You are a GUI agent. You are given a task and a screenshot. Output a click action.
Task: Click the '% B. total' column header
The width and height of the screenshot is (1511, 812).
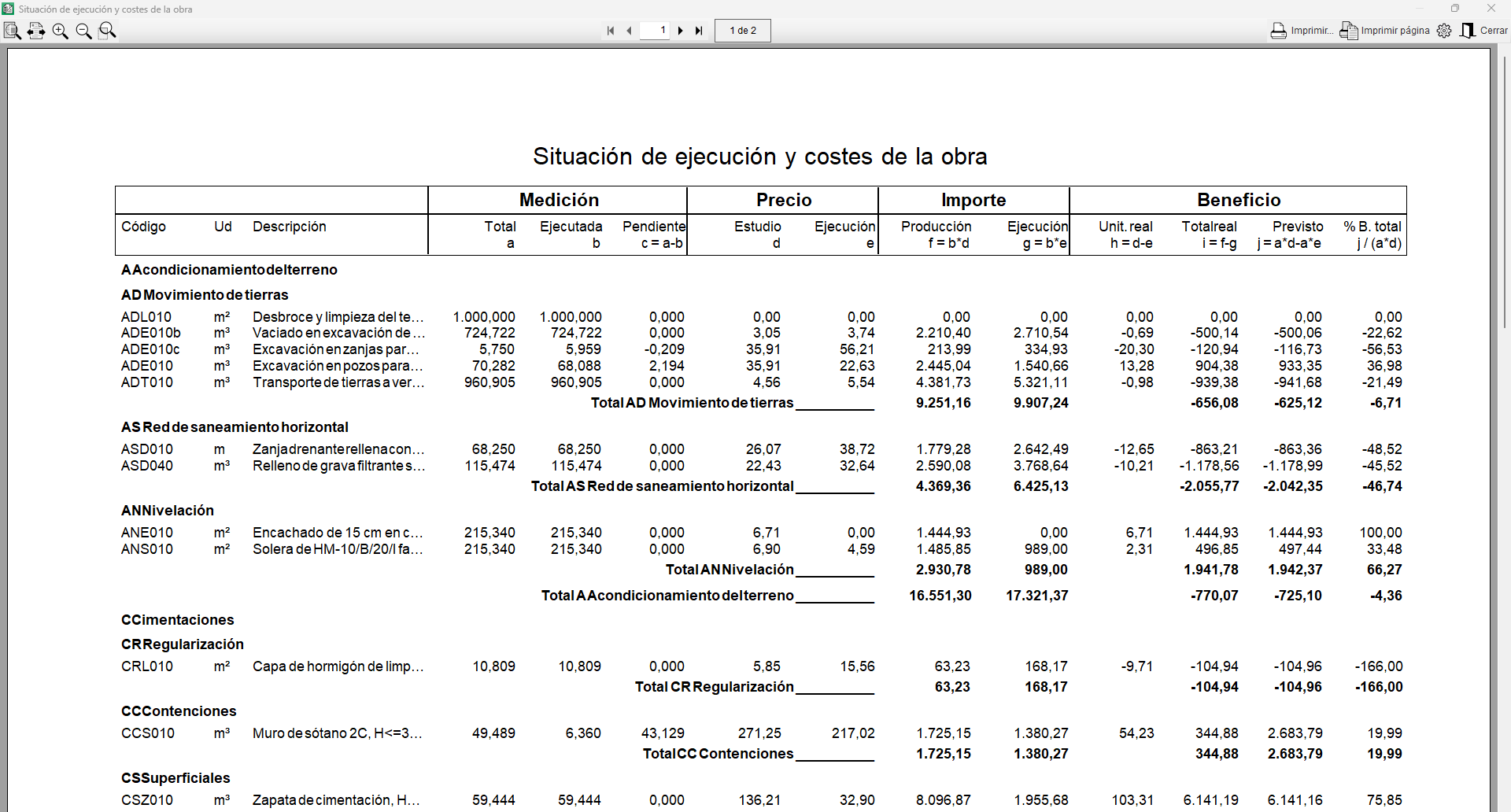1372,227
